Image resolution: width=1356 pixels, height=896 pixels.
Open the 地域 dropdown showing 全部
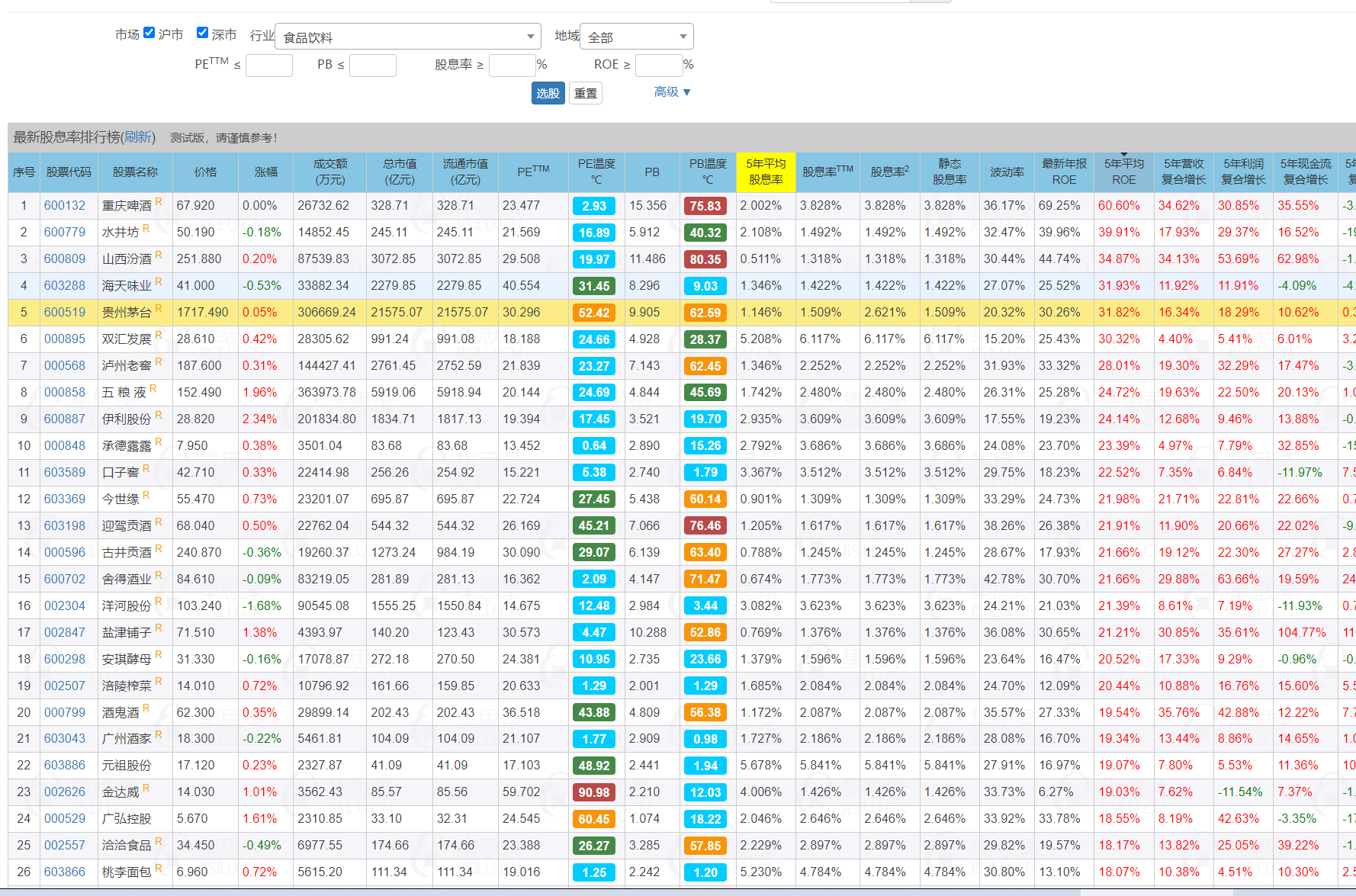pos(636,37)
